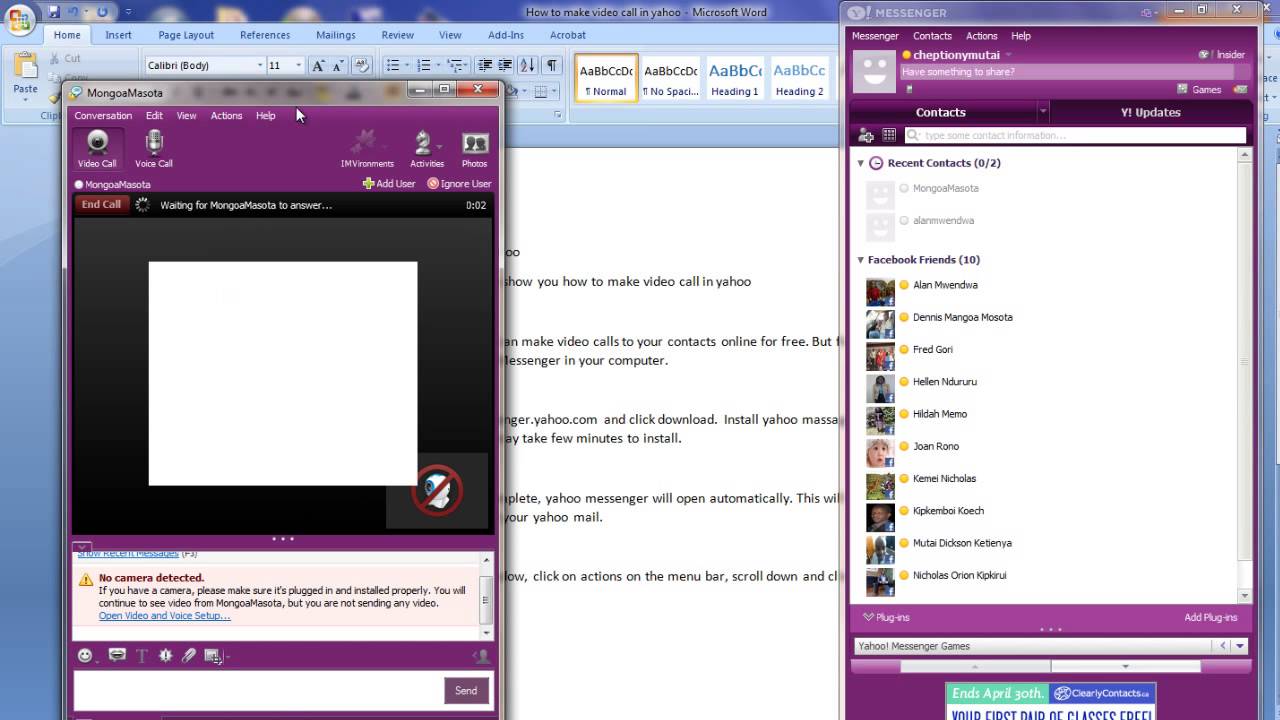Click the End Call button
The width and height of the screenshot is (1280, 720).
point(101,205)
